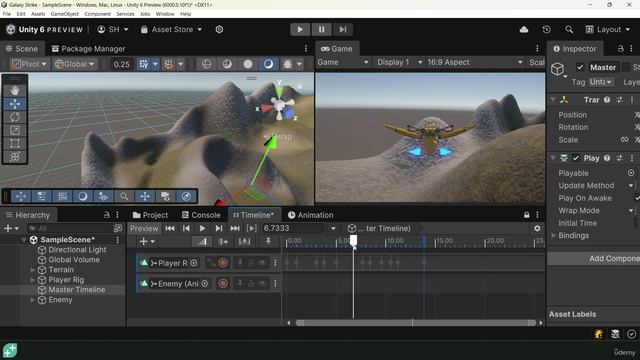Click the Timeline time field
Screen dimensions: 640x360
coord(294,229)
